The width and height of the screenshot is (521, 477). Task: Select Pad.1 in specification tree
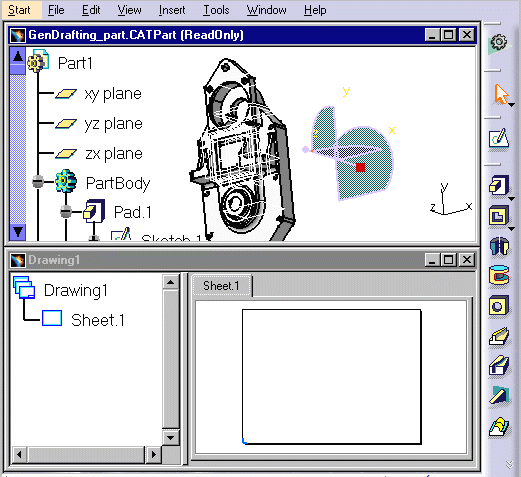pos(133,212)
